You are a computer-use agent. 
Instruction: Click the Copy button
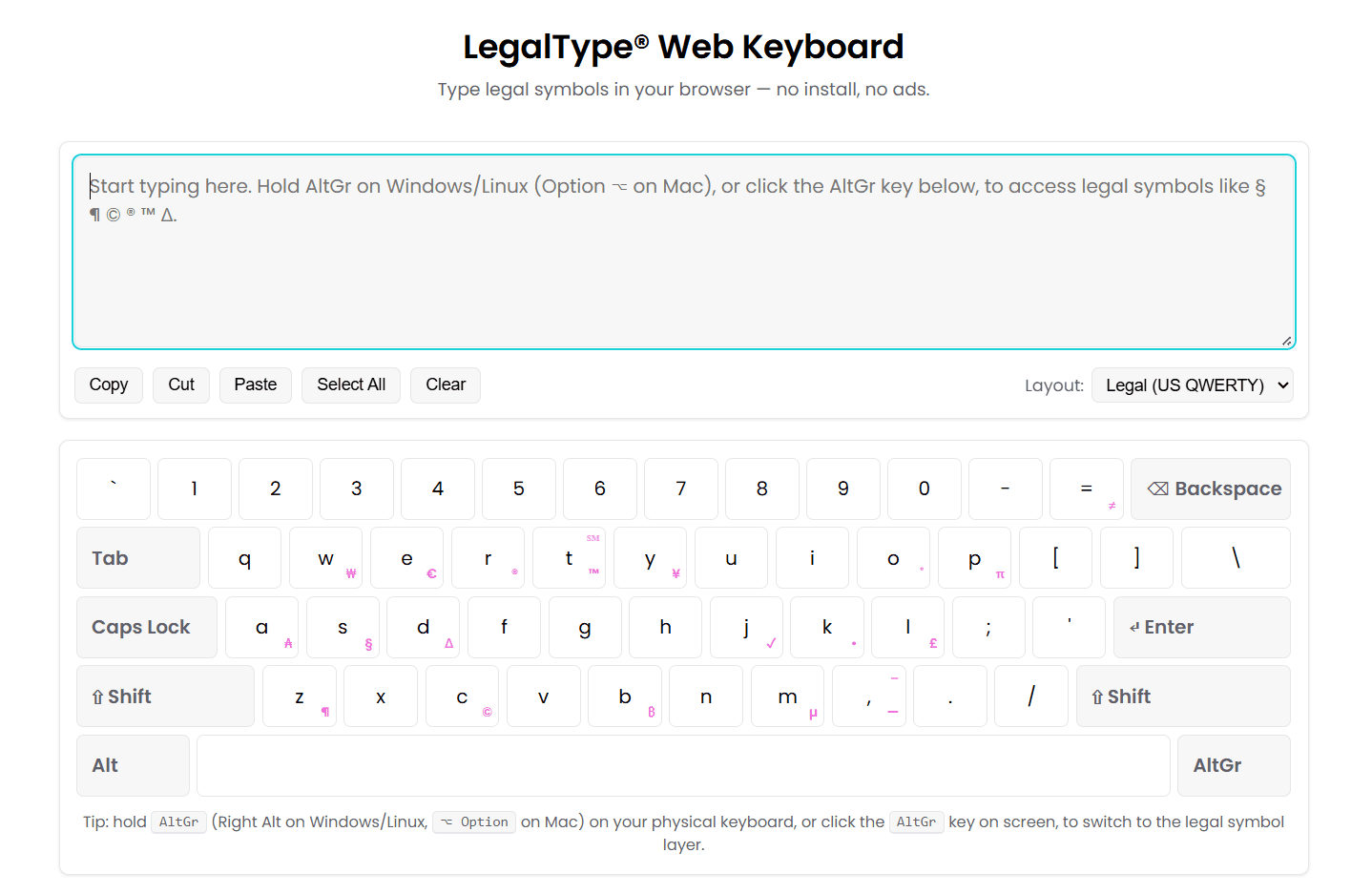click(109, 385)
